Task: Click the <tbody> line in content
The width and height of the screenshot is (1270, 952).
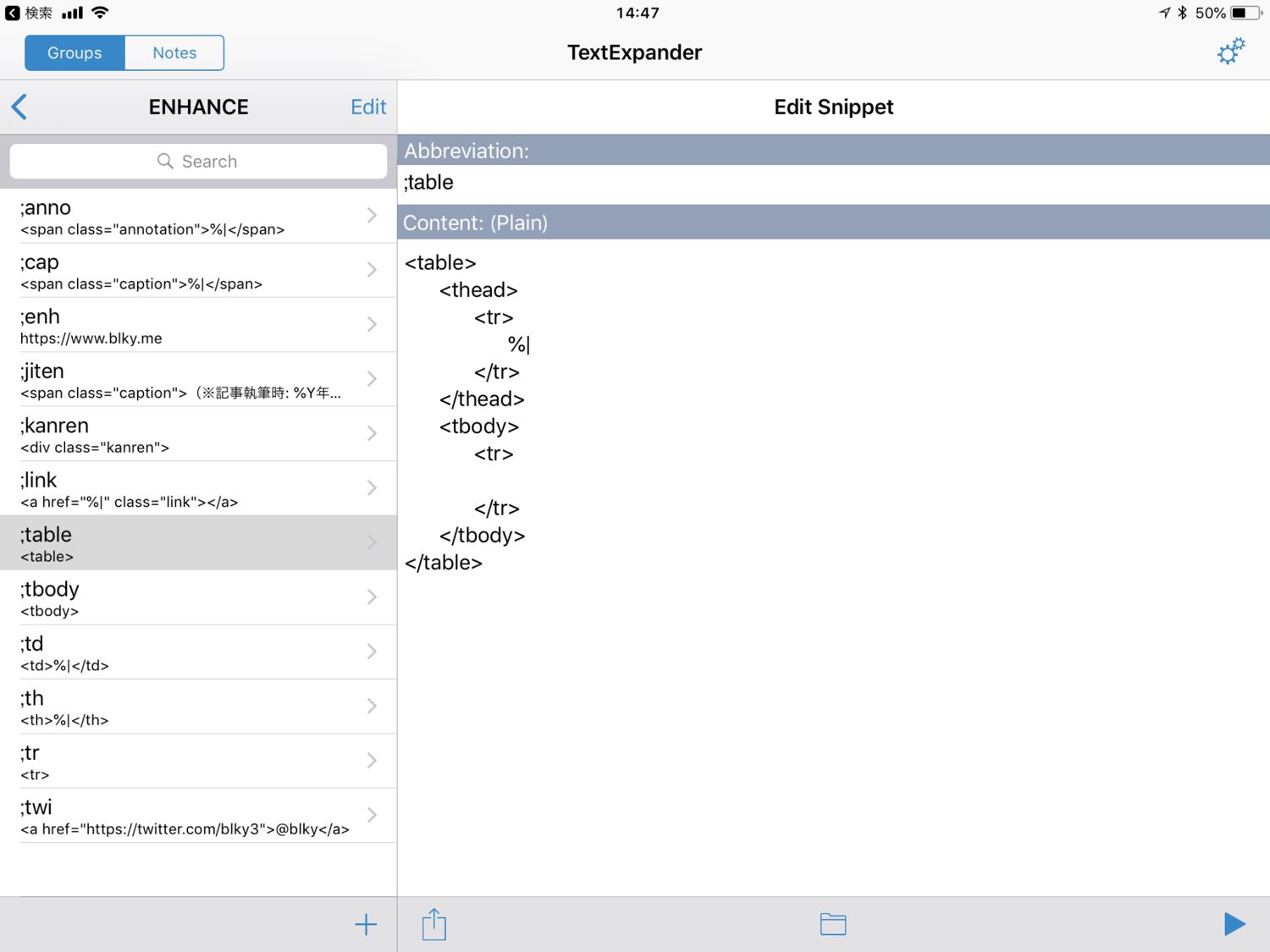Action: click(x=479, y=426)
